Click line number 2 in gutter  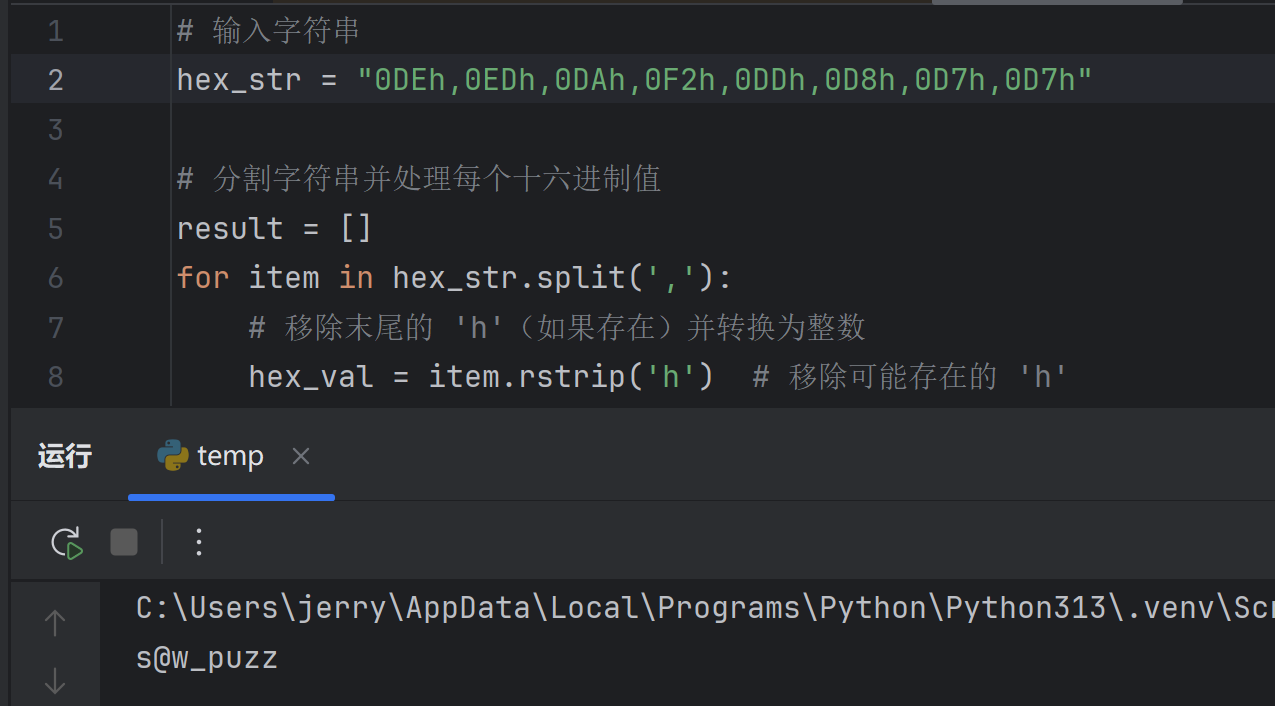click(55, 79)
